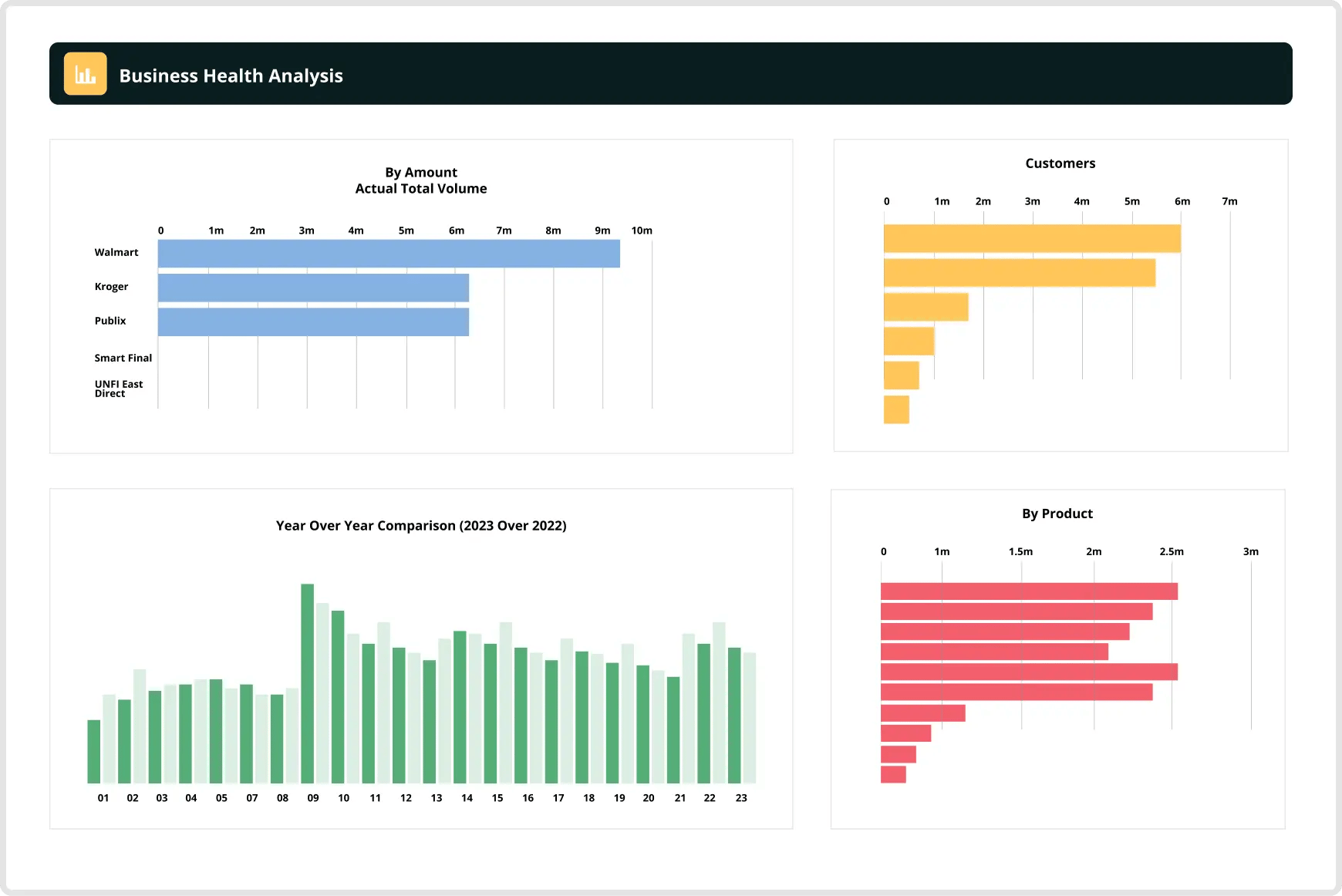Select the shortest red By Product bar at bottom
The image size is (1342, 896).
893,774
